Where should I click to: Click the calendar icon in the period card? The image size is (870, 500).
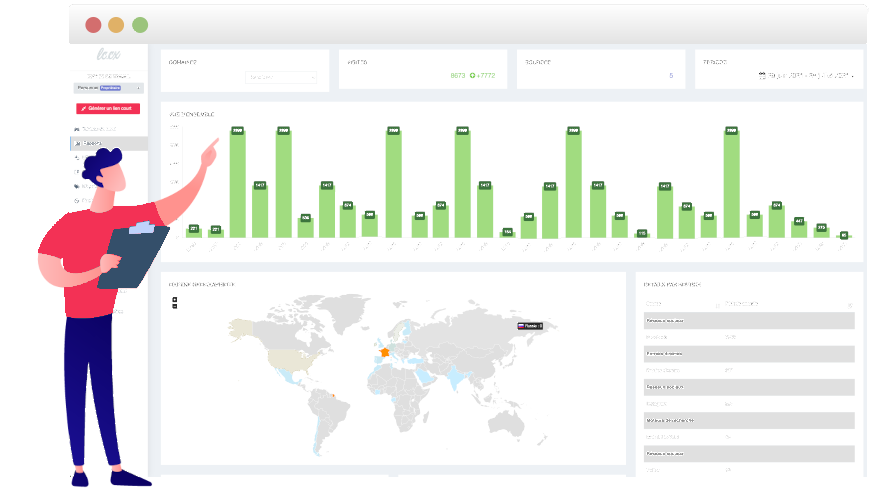click(x=762, y=75)
